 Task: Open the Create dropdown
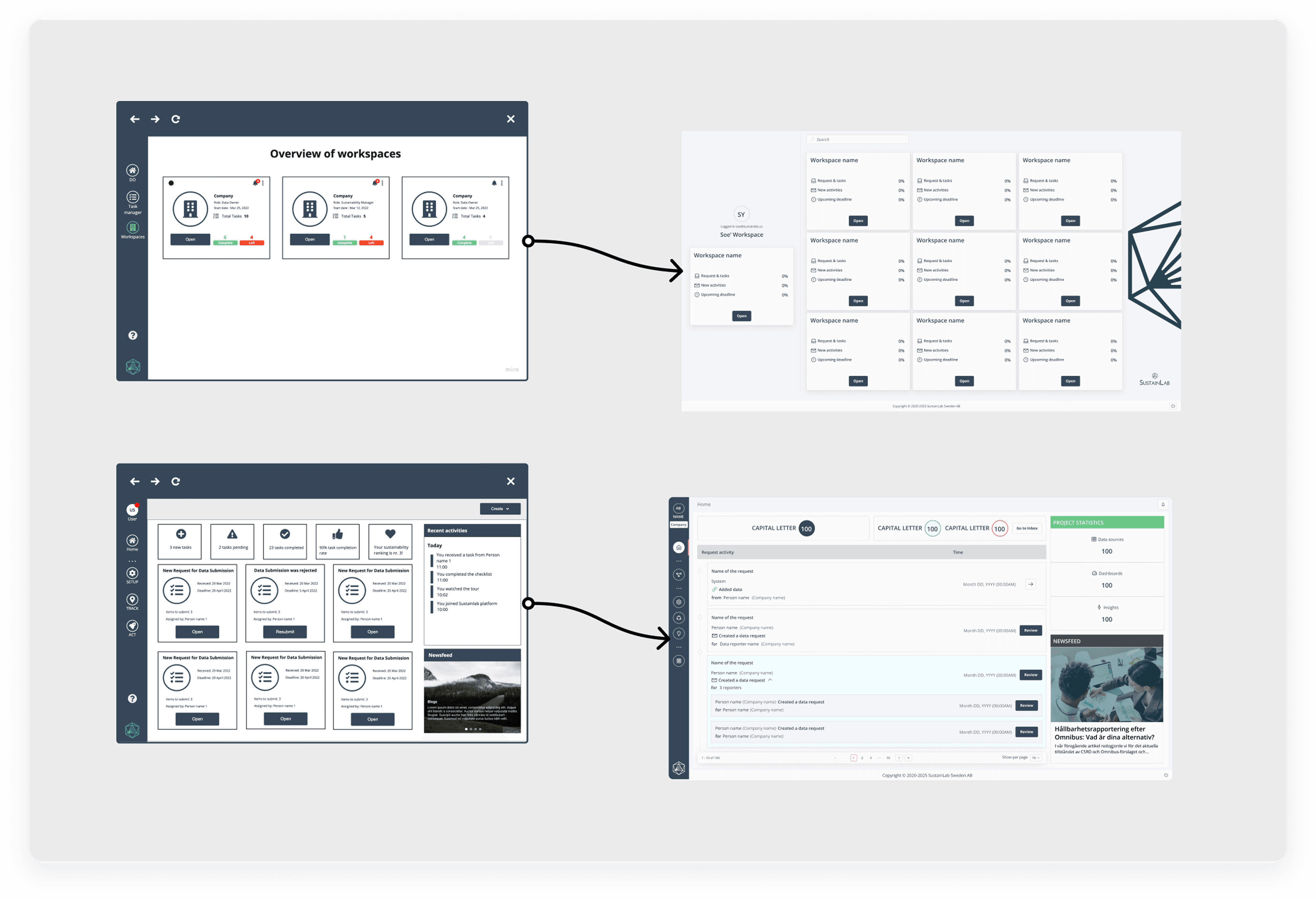point(500,509)
